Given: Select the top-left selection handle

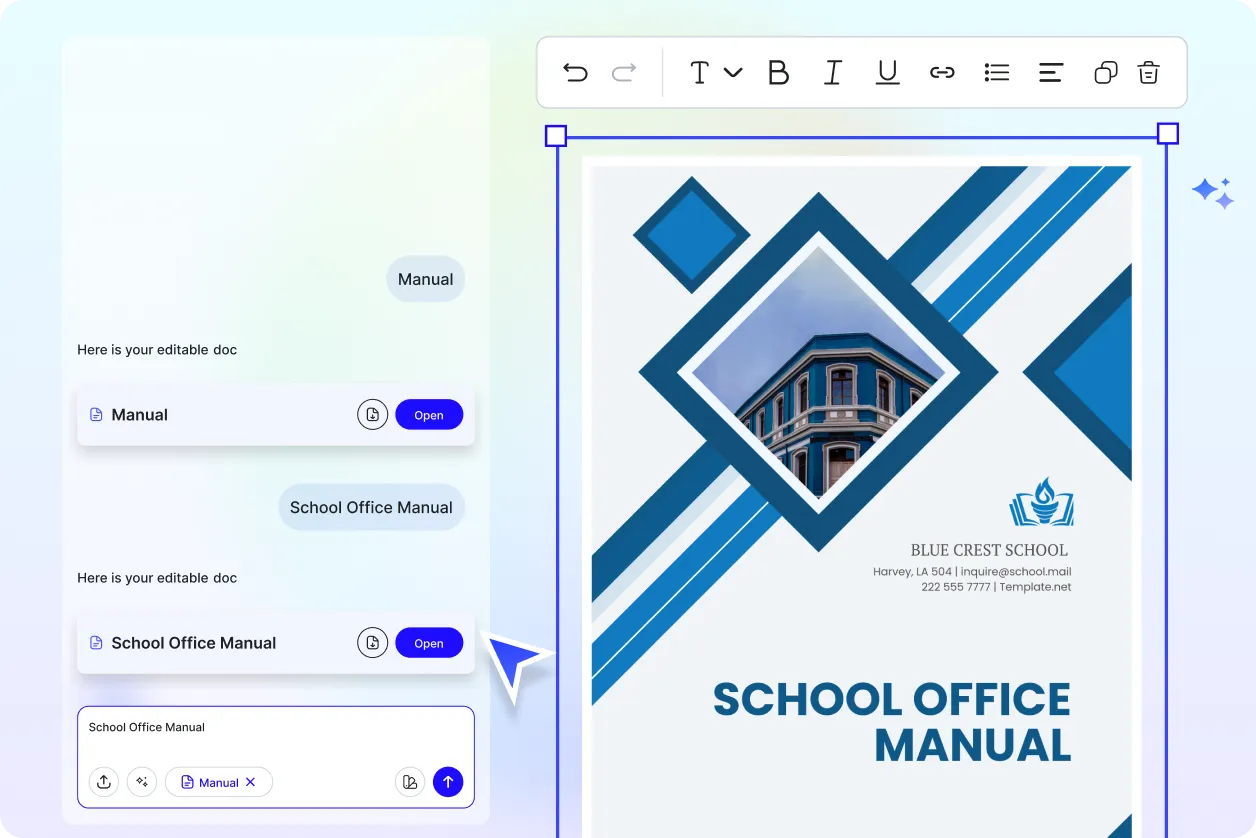Looking at the screenshot, I should point(556,136).
